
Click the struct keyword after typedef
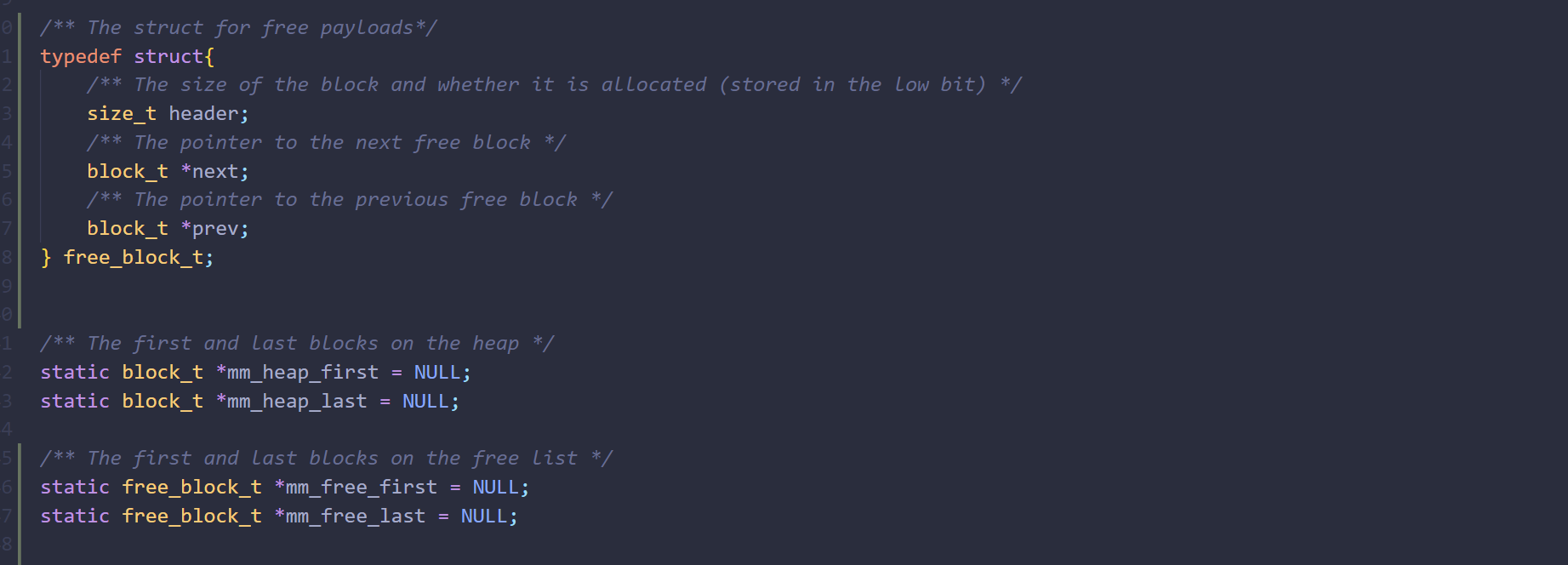tap(168, 57)
